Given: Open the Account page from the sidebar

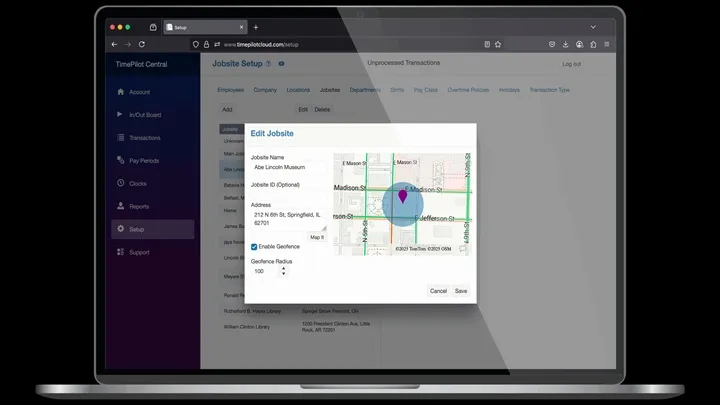Looking at the screenshot, I should 138,92.
